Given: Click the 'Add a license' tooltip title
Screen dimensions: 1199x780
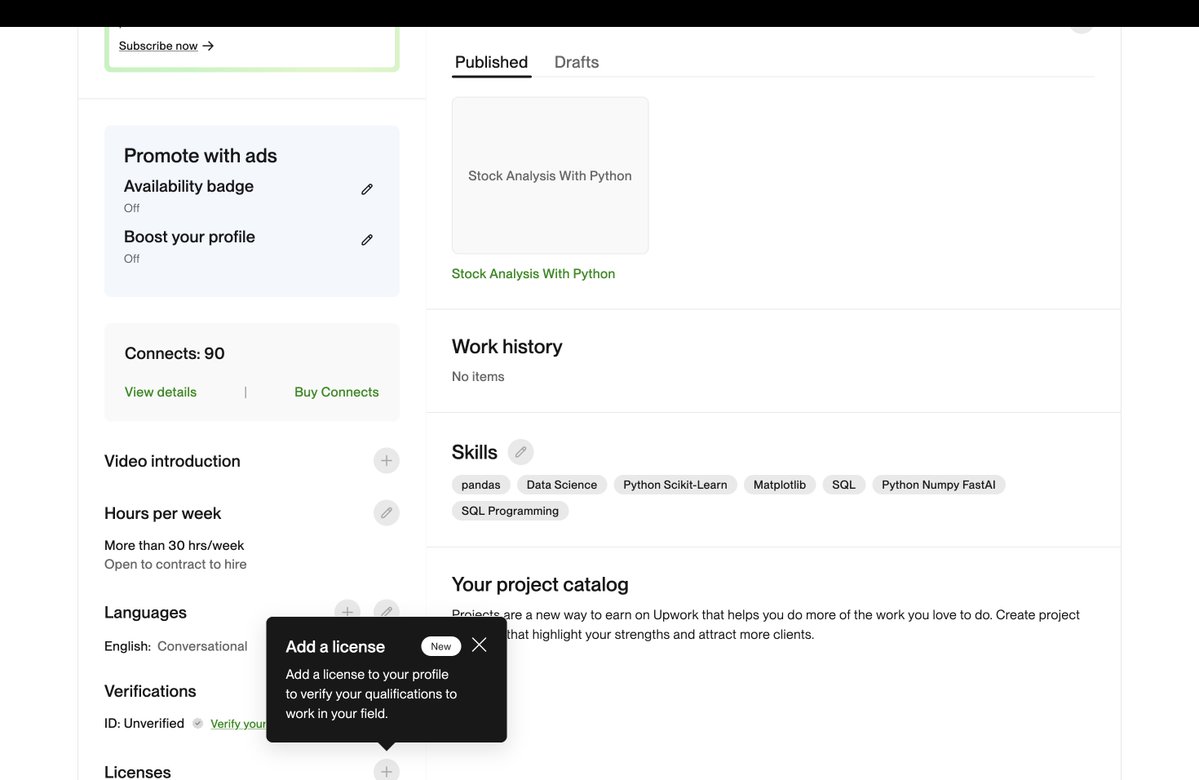Looking at the screenshot, I should coord(335,647).
